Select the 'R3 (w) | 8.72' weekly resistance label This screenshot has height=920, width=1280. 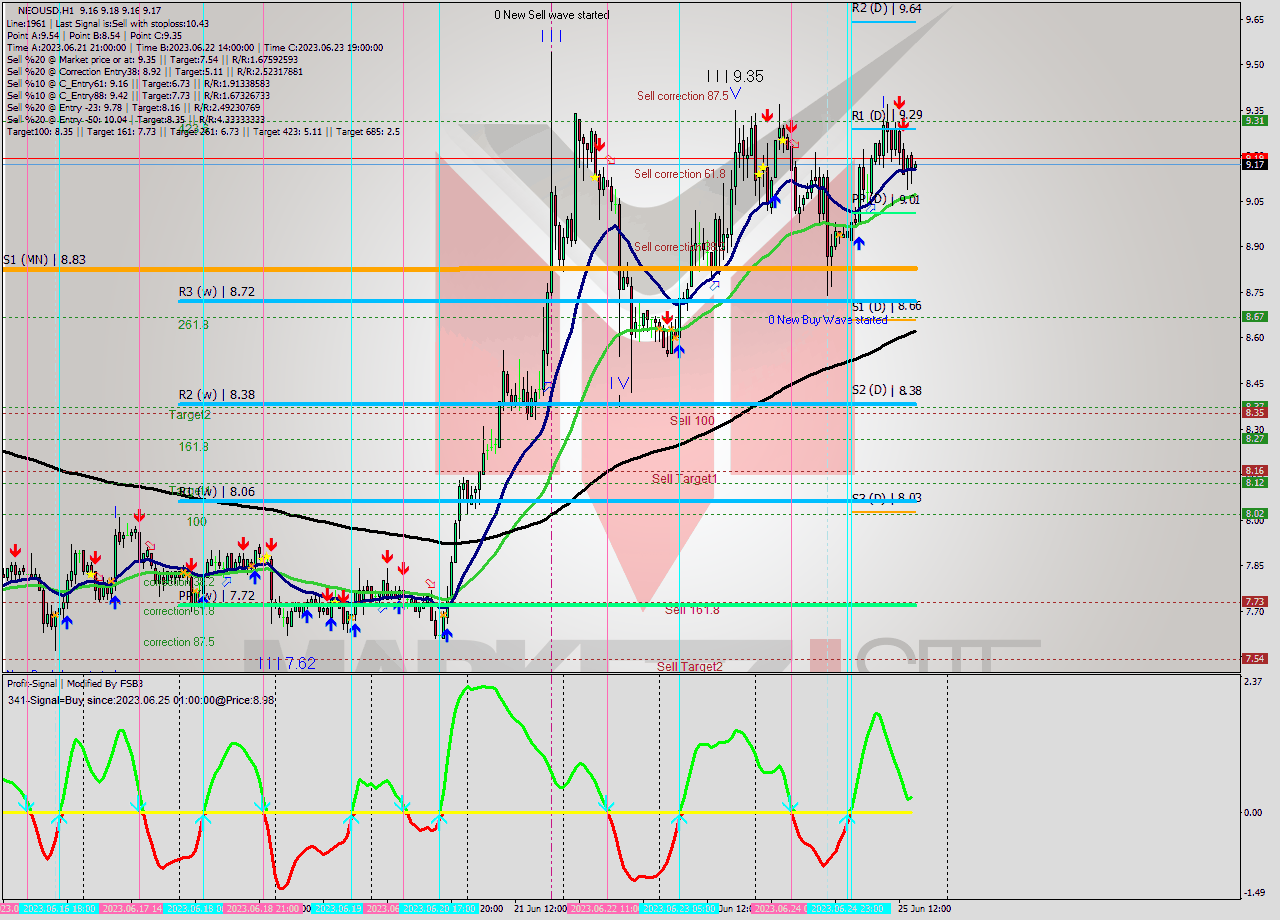click(216, 292)
